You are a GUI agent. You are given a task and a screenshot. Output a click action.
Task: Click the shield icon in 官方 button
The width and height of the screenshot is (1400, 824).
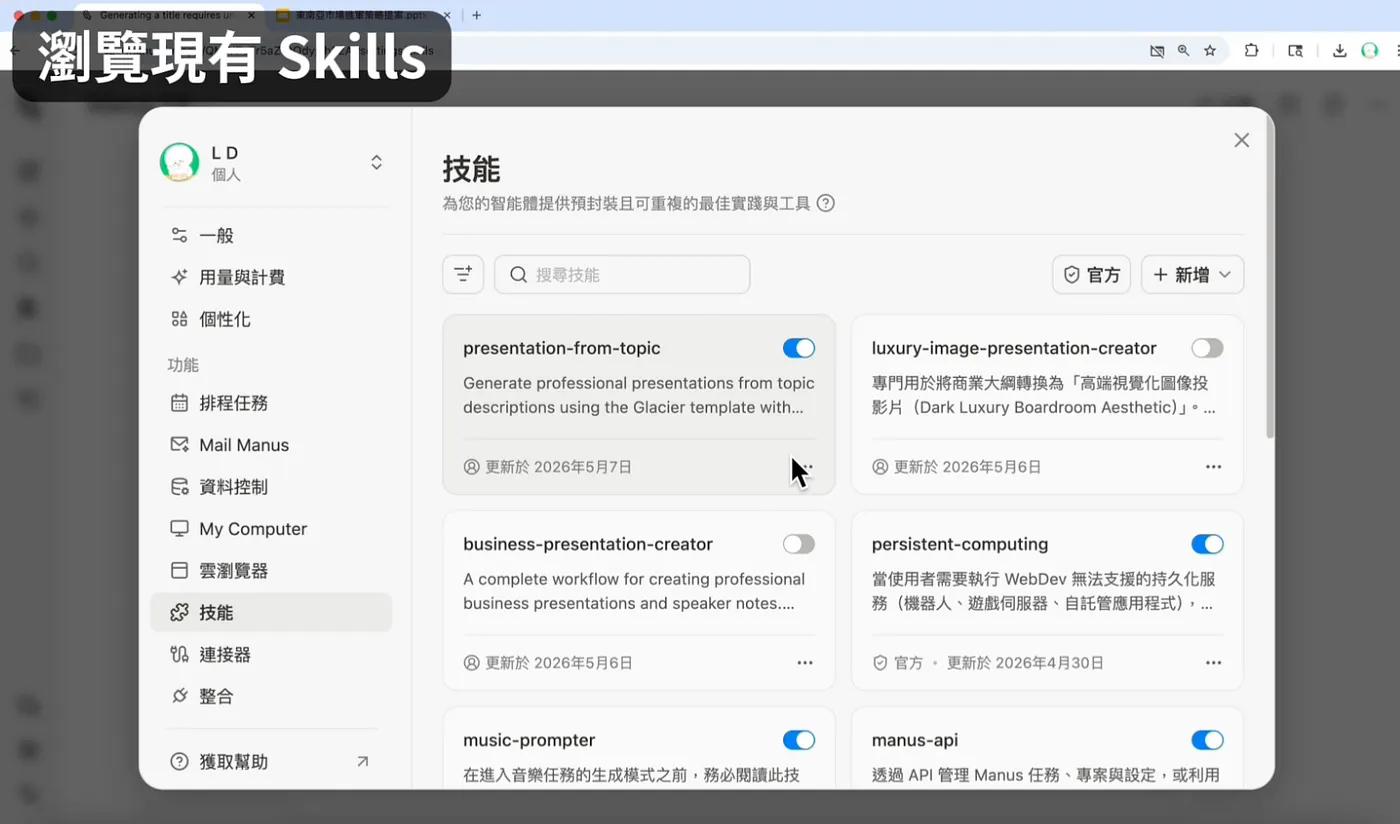1071,274
